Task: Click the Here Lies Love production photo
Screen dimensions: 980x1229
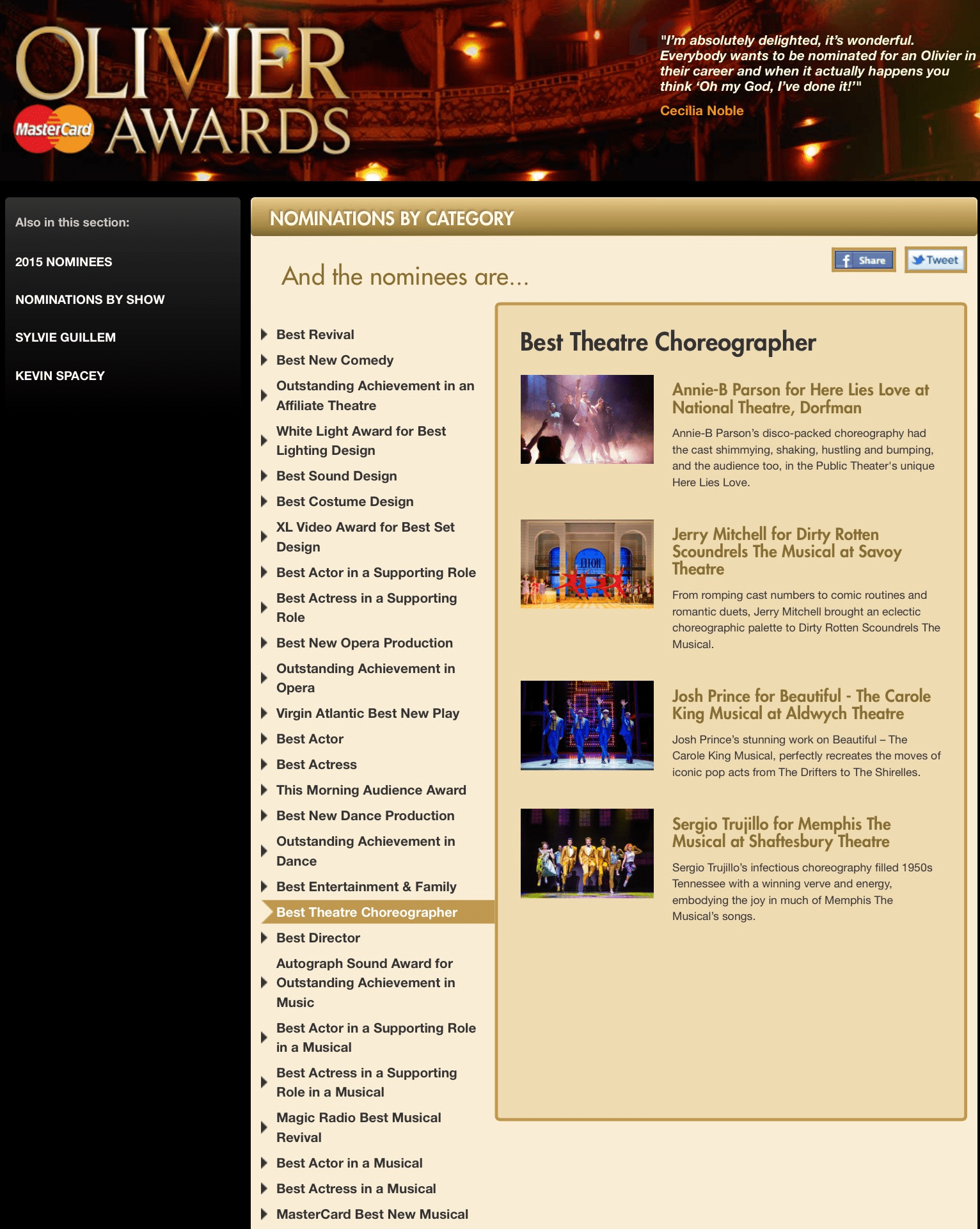Action: 587,419
